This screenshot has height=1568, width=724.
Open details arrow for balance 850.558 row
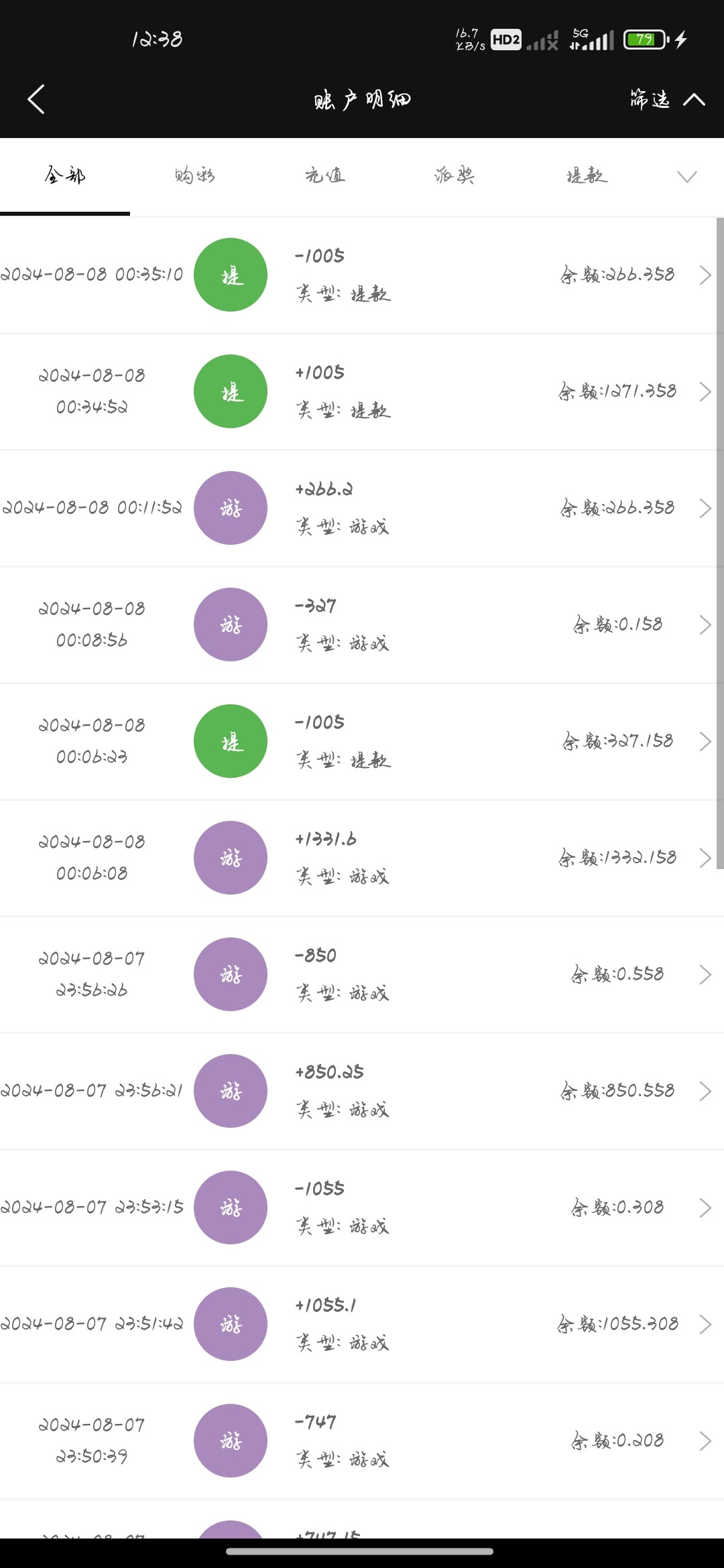coord(705,1091)
